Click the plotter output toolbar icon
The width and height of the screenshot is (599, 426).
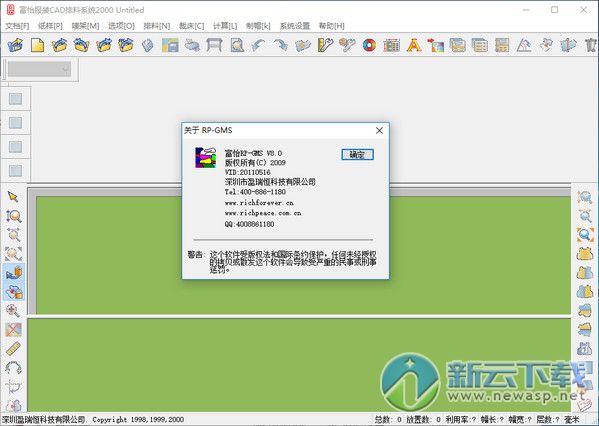[x=214, y=45]
